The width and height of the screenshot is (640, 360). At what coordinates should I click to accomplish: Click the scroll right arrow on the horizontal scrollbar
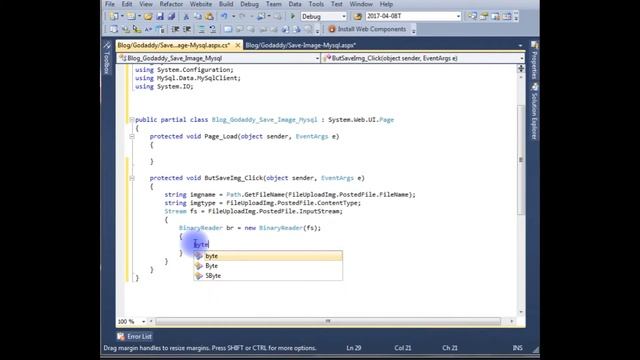(x=512, y=322)
